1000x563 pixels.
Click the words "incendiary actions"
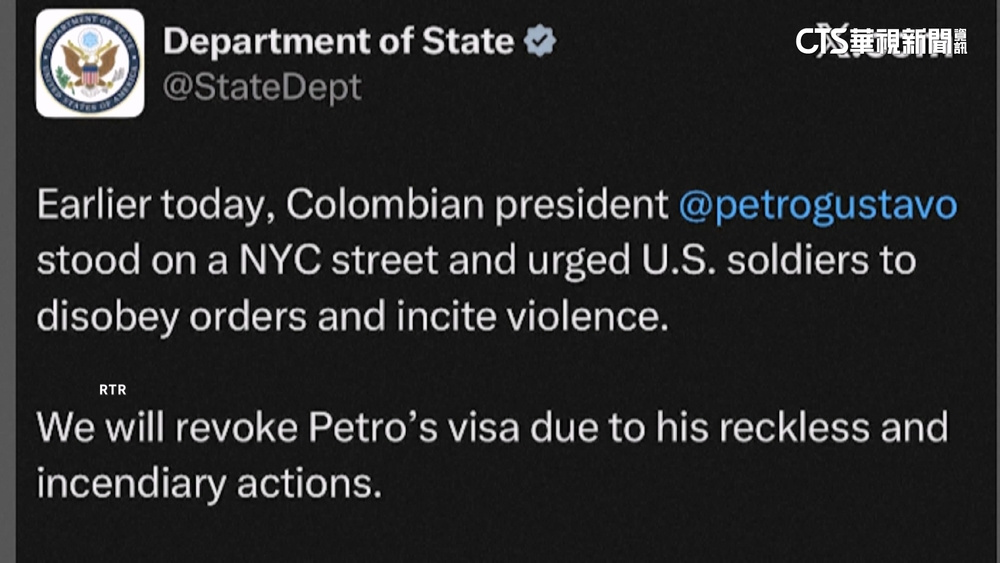[210, 482]
